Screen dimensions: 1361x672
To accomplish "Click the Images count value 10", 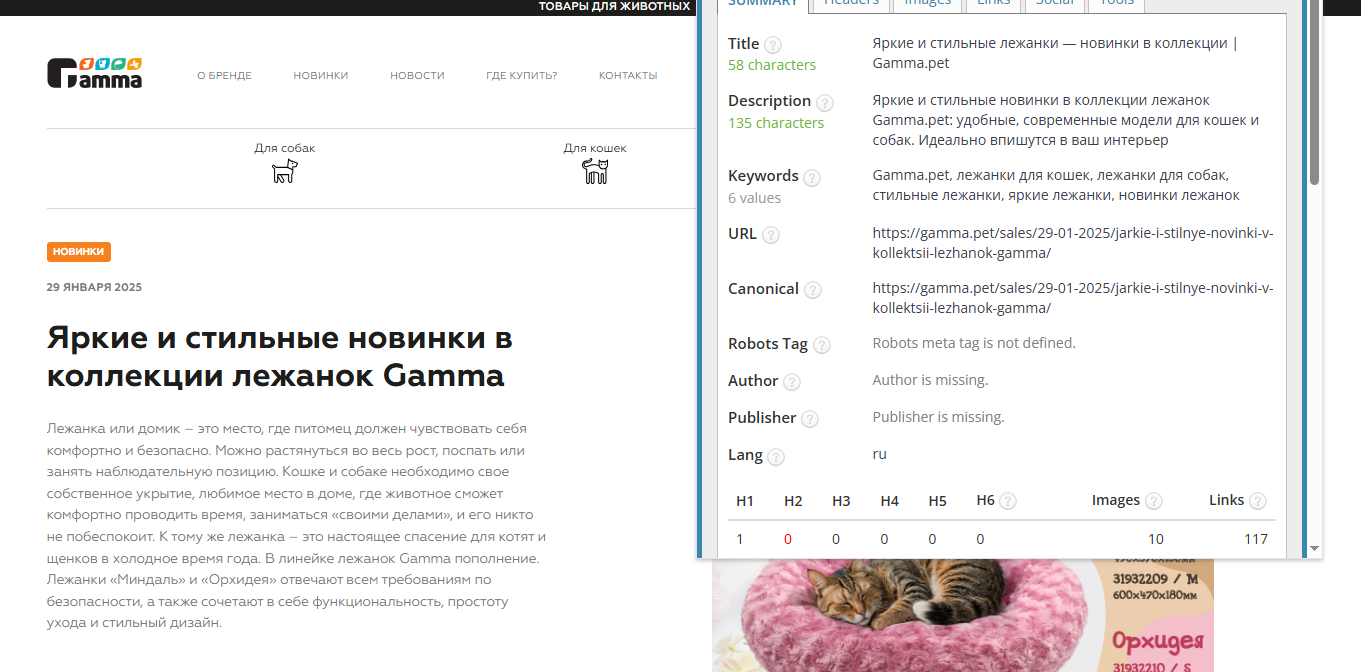I will (1156, 539).
